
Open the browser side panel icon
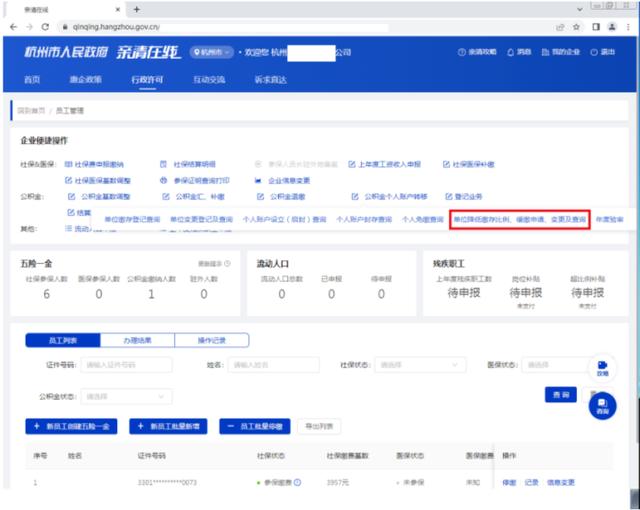pyautogui.click(x=596, y=27)
